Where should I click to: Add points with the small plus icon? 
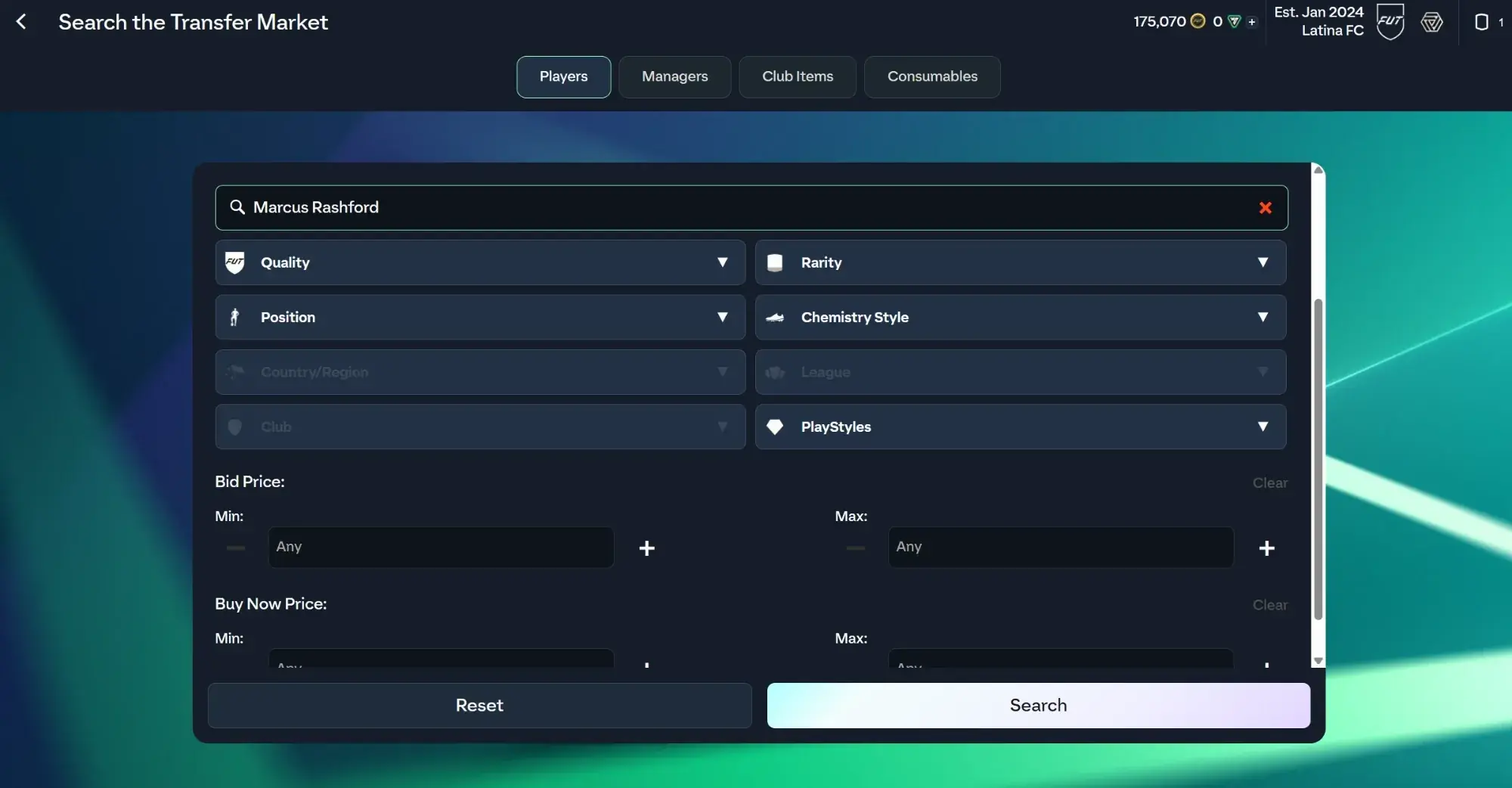[1252, 22]
